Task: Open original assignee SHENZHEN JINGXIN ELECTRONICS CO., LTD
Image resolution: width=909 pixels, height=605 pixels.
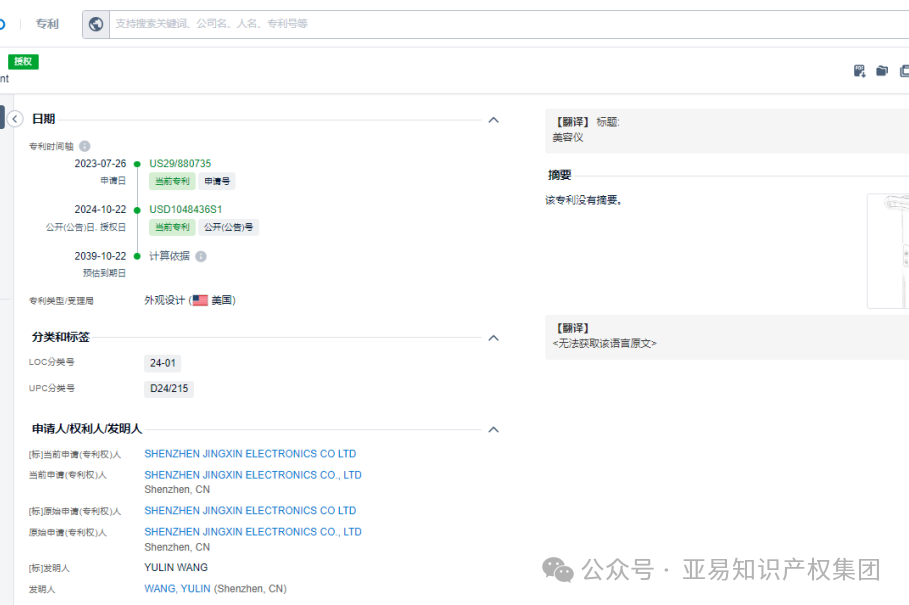Action: click(253, 532)
